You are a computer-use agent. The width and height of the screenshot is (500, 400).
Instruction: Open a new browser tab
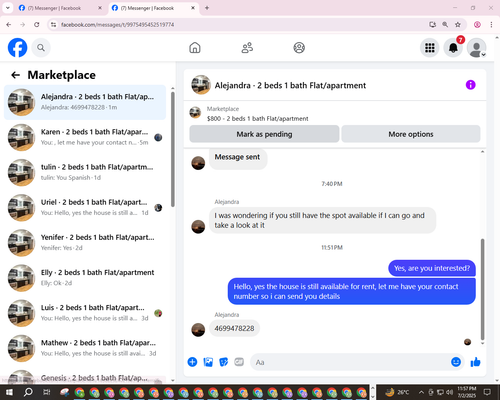coord(207,8)
